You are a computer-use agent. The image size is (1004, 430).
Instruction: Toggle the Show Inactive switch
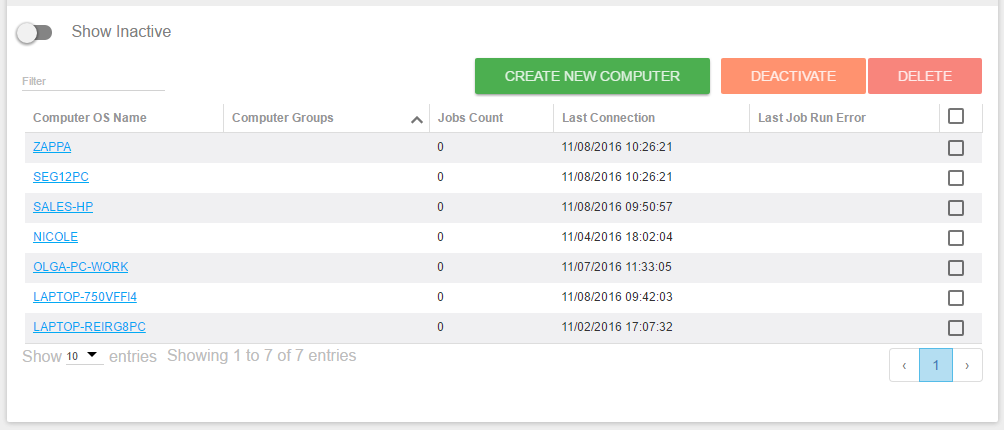[35, 33]
